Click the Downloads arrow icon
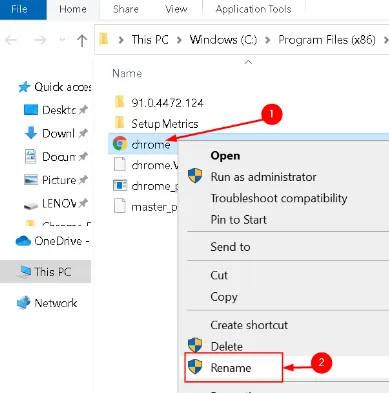This screenshot has height=393, width=389. (31, 133)
